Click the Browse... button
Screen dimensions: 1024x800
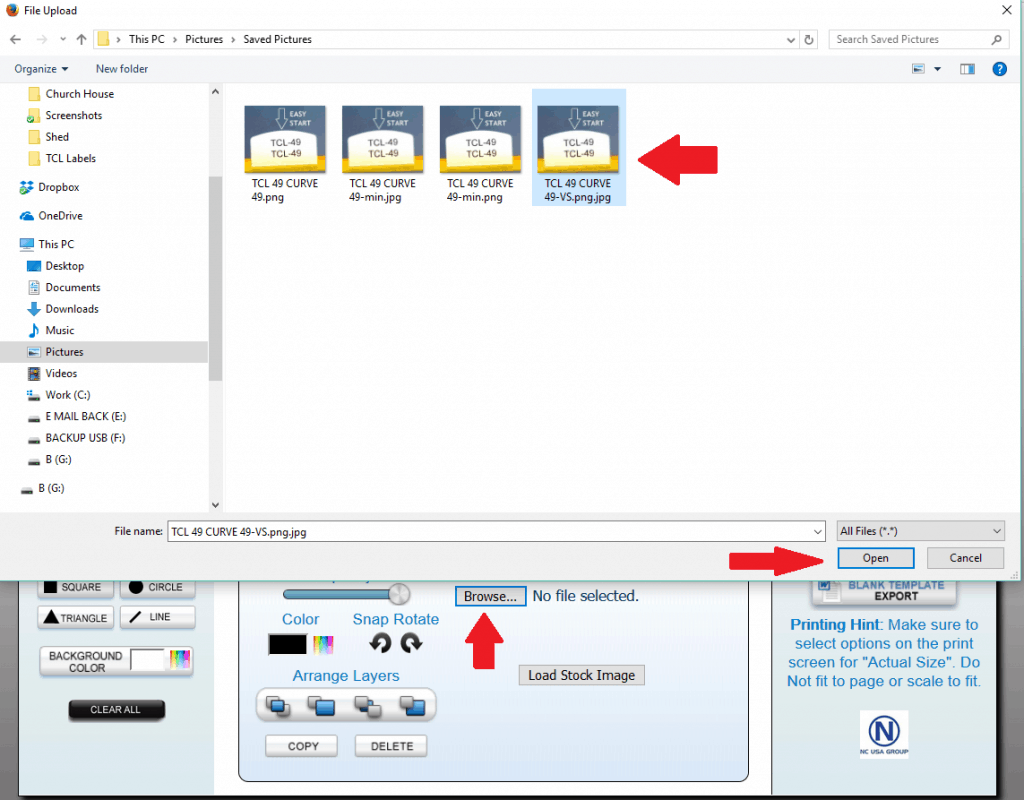[x=490, y=596]
